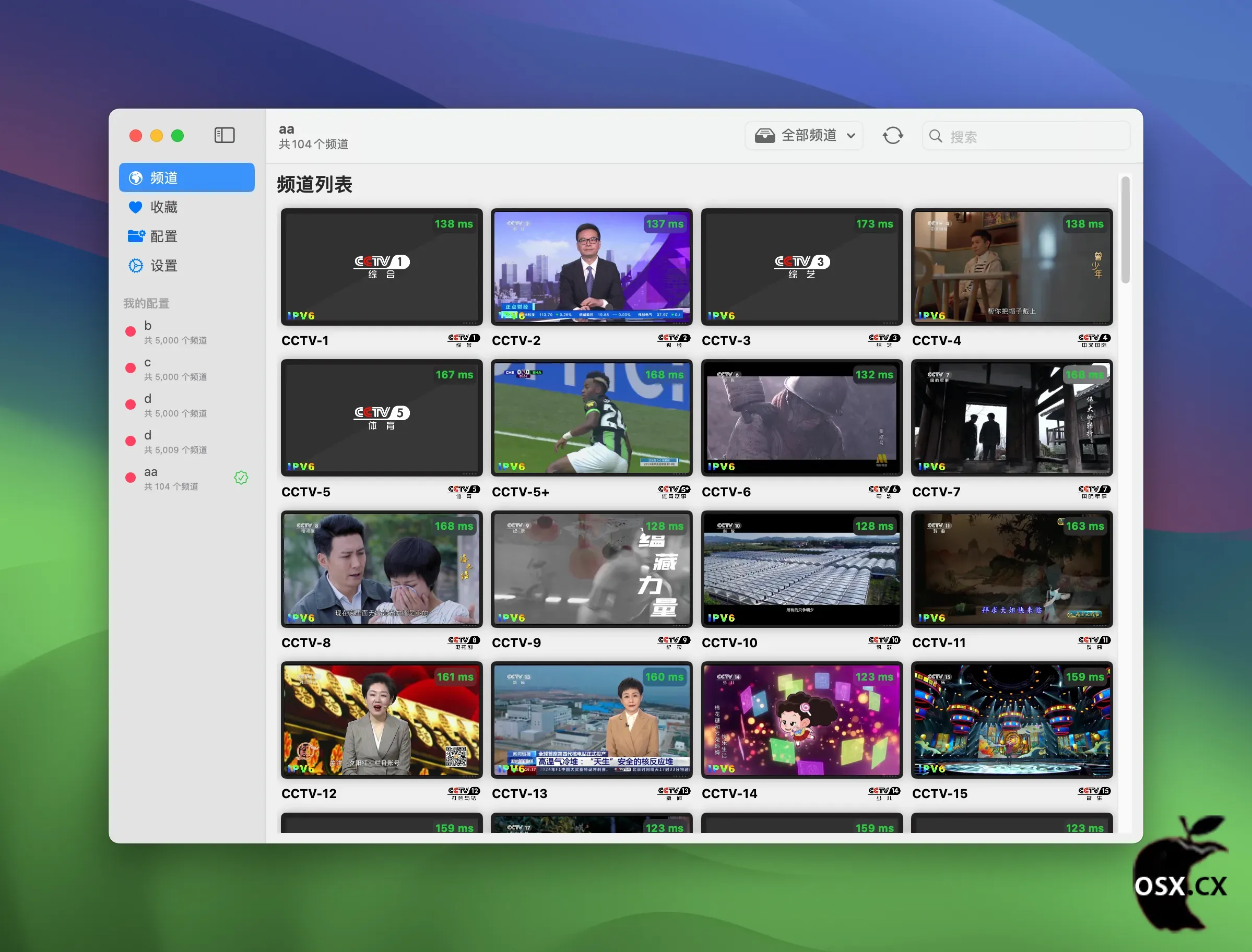Open the CCTV-9 documentary thumbnail
This screenshot has width=1252, height=952.
pyautogui.click(x=592, y=569)
